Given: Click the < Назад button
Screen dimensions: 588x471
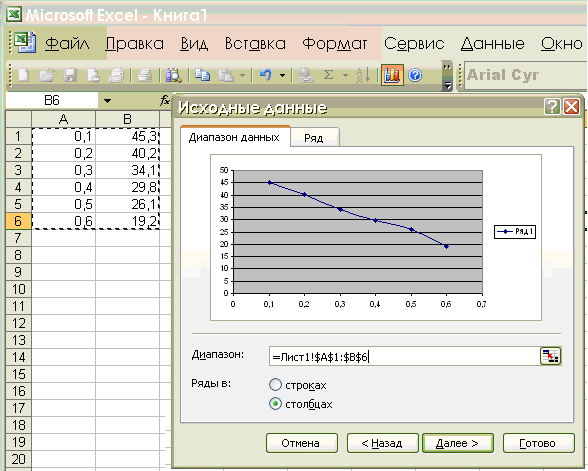Looking at the screenshot, I should click(x=382, y=443).
